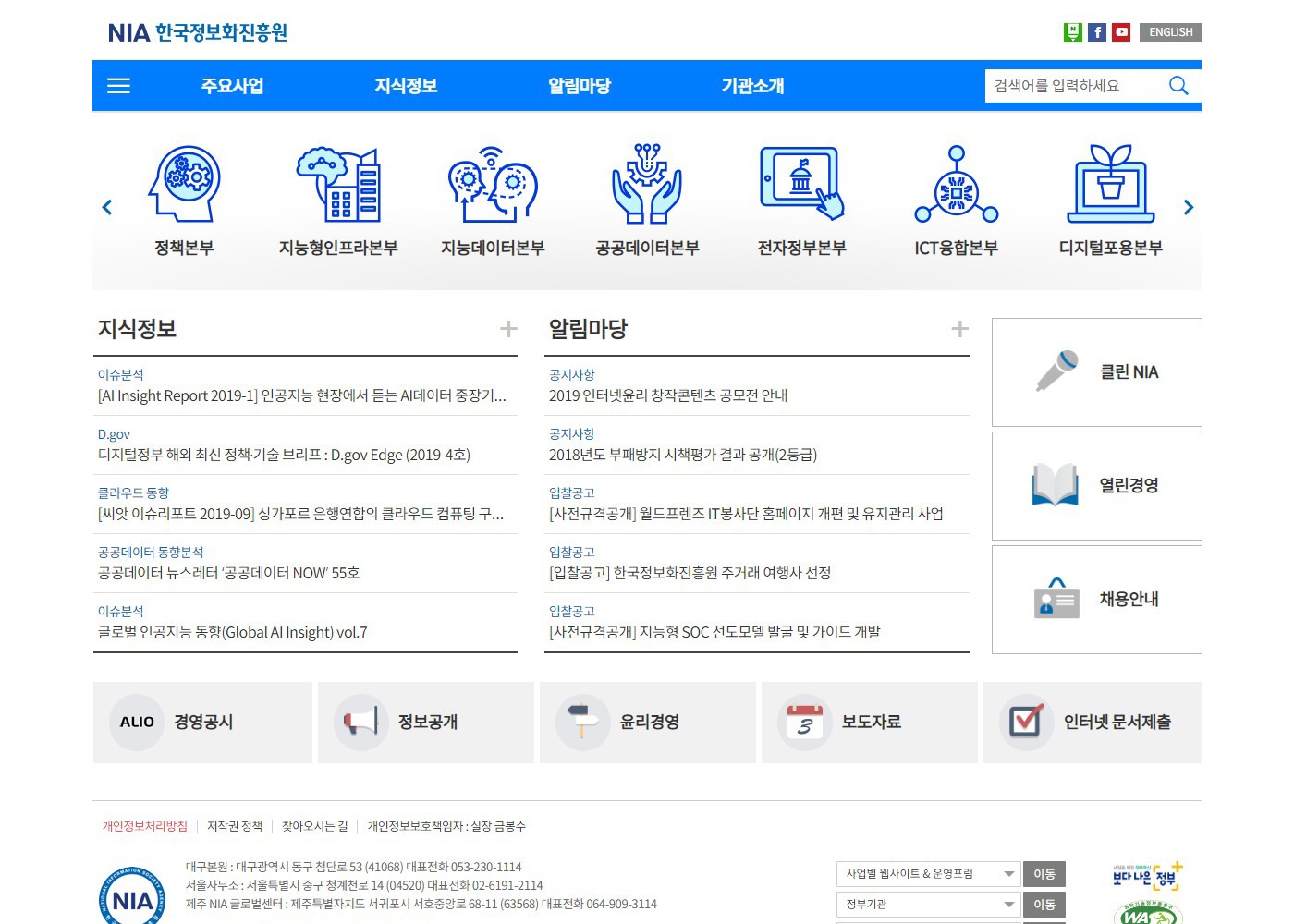Select the 공공데이터본부 hands icon

click(x=647, y=183)
